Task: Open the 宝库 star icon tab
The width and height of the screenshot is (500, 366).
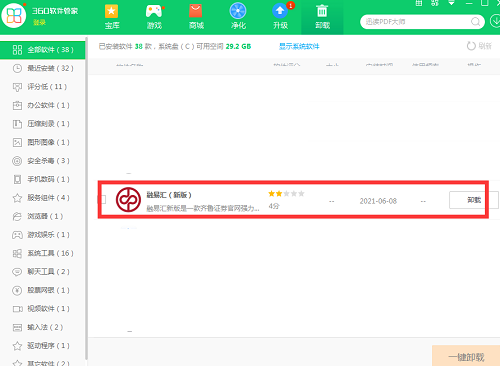Action: [112, 17]
